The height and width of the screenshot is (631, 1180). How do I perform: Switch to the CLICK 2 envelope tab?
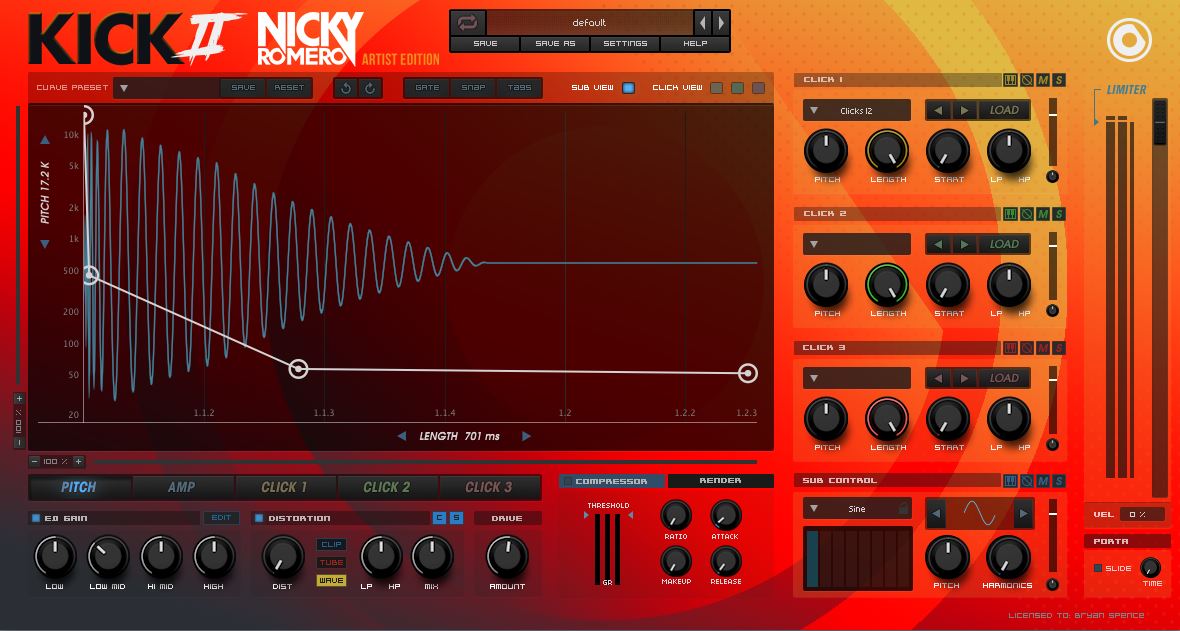coord(387,487)
